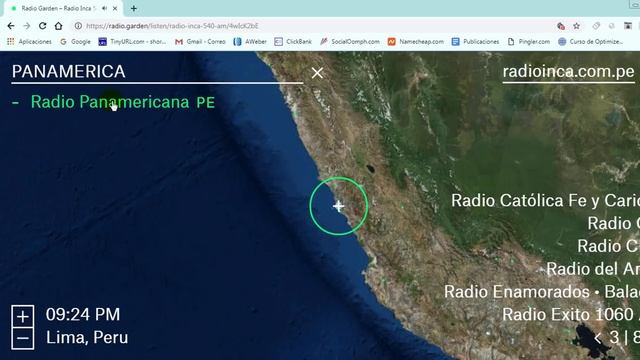Open site info icon in address bar
640x360 pixels.
tap(78, 26)
